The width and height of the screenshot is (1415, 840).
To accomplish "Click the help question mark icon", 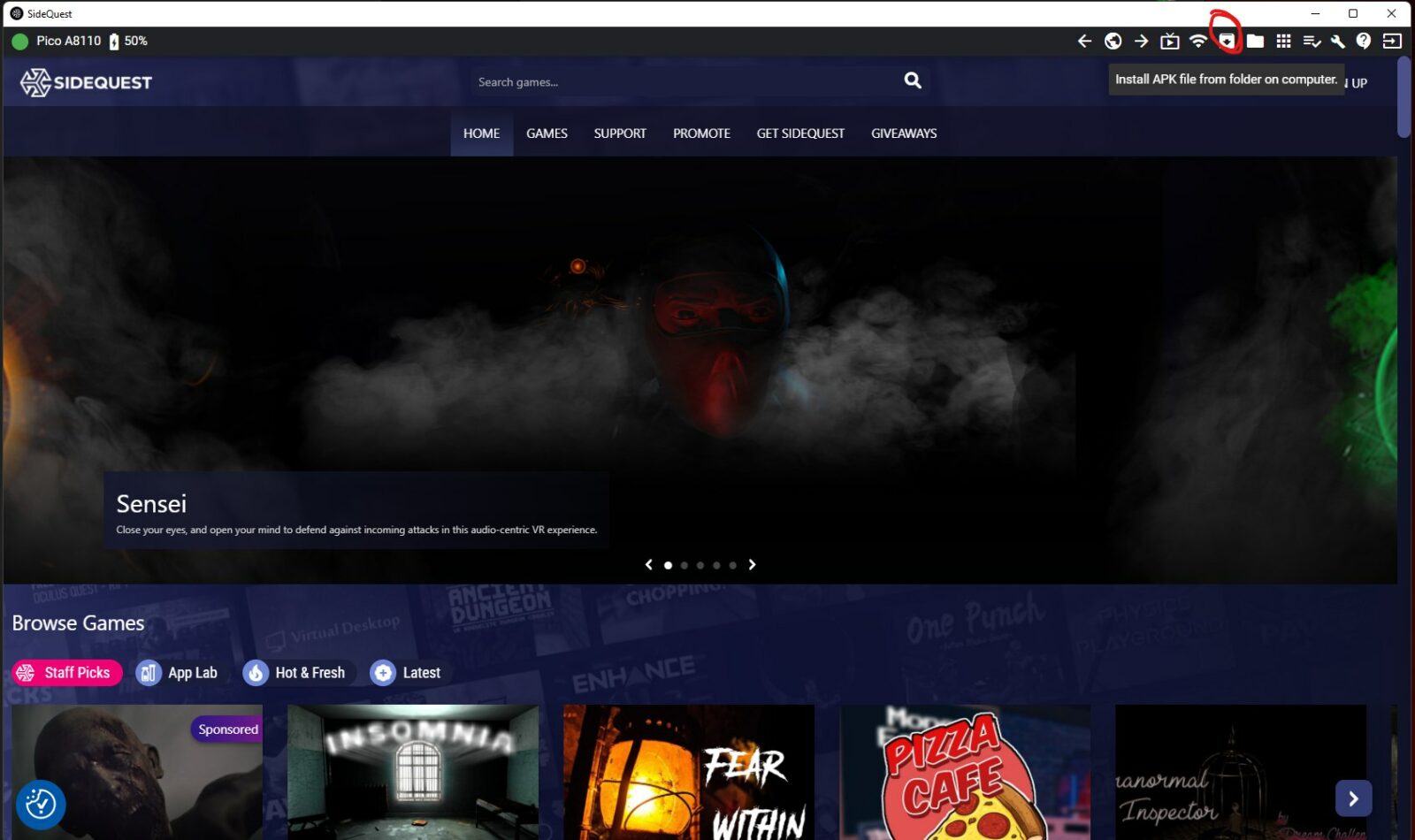I will 1364,41.
